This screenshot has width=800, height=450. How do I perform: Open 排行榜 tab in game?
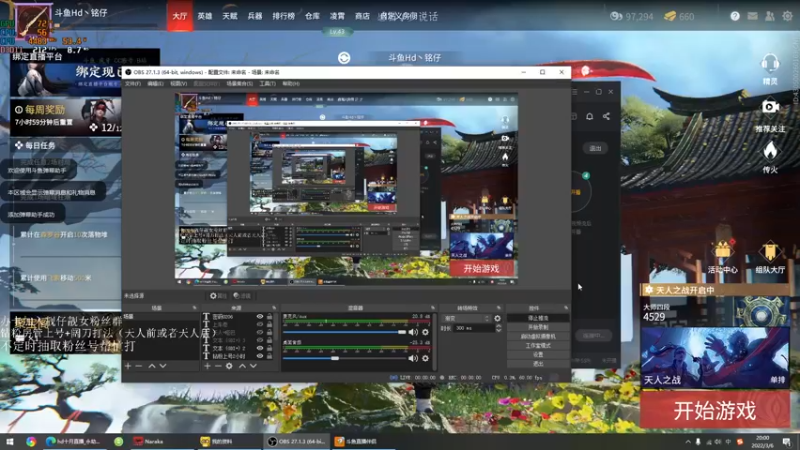click(283, 16)
